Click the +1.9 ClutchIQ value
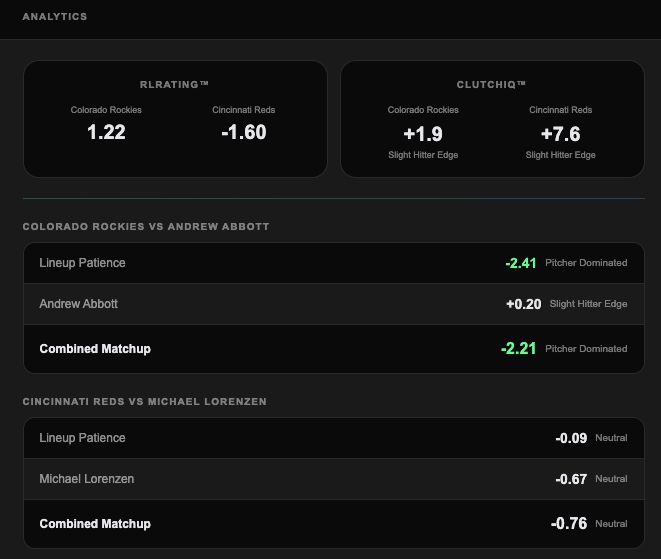Screen dimensions: 661x559 click(423, 134)
